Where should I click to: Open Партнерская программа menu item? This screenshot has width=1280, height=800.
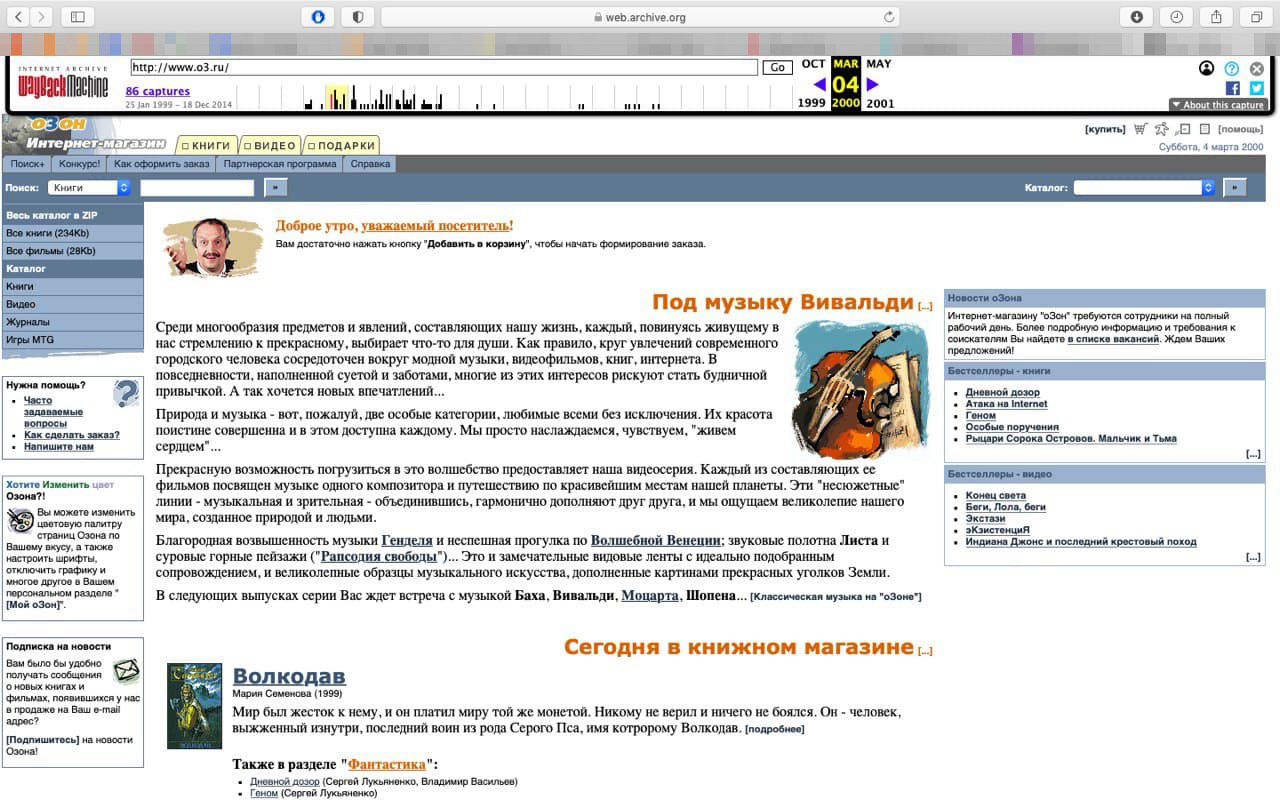(280, 164)
